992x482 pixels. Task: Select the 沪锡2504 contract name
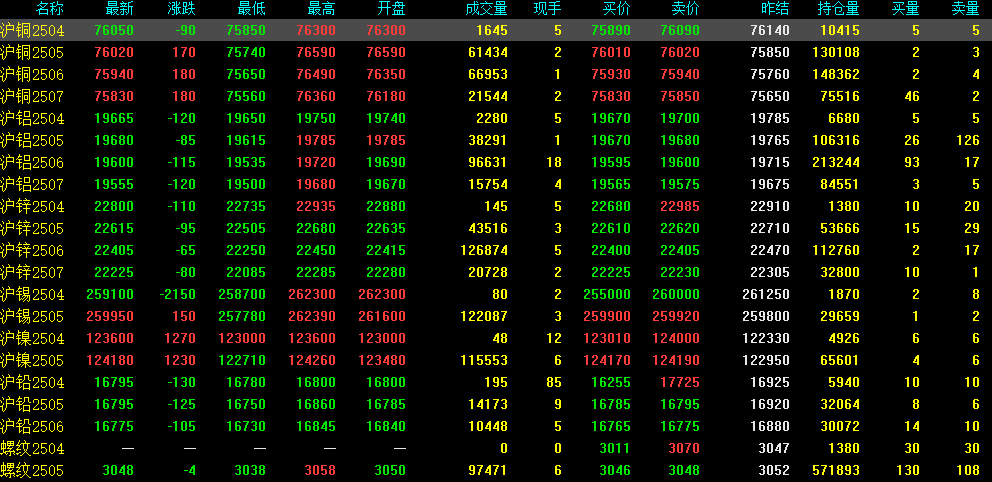[32, 295]
